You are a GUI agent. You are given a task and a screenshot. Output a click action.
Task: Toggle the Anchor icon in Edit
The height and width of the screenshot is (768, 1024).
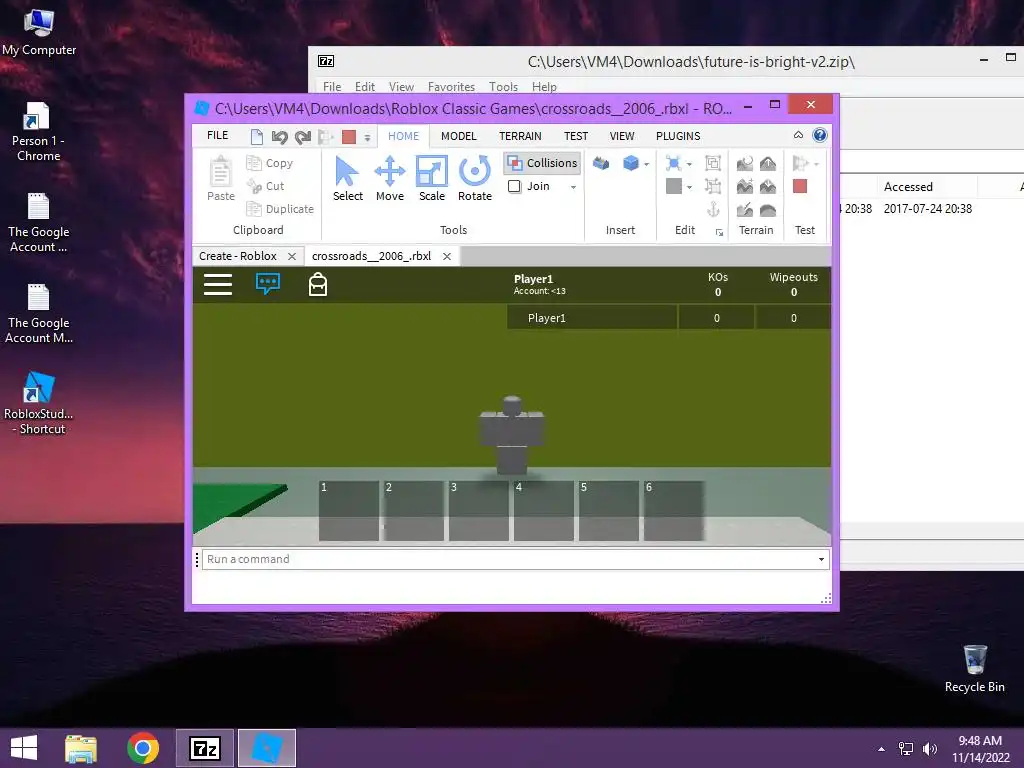(x=712, y=210)
